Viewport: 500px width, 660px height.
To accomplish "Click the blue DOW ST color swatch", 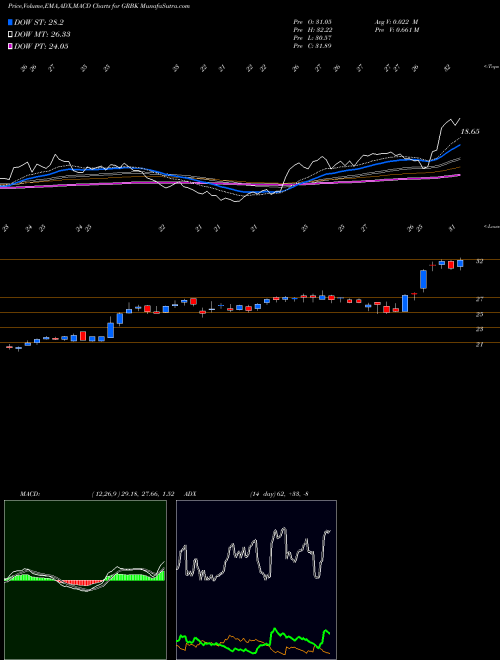I will [x=10, y=22].
